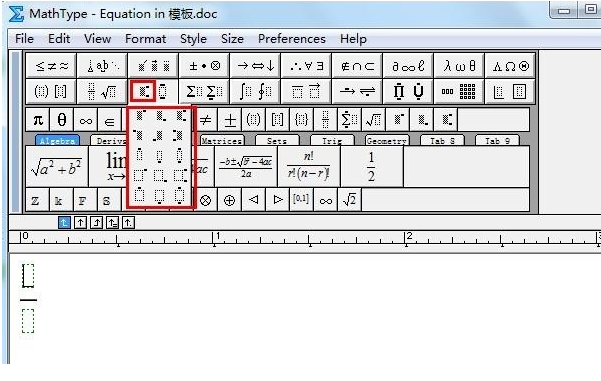Open the Edit menu
The height and width of the screenshot is (381, 601).
[x=59, y=39]
